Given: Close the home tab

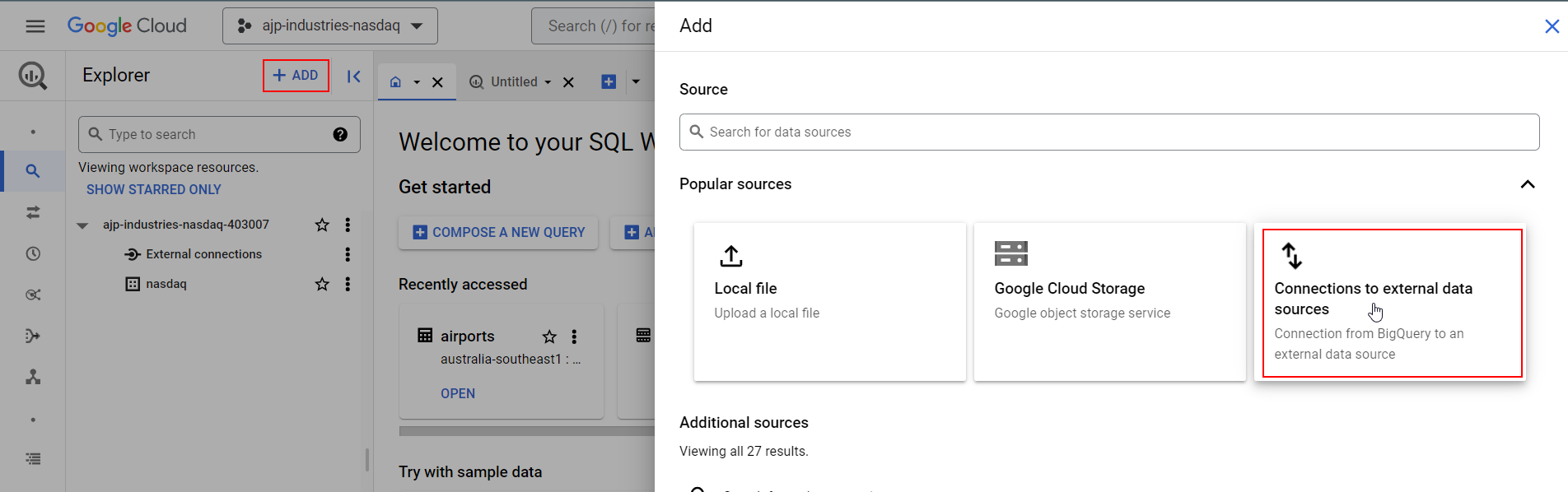Looking at the screenshot, I should 438,82.
